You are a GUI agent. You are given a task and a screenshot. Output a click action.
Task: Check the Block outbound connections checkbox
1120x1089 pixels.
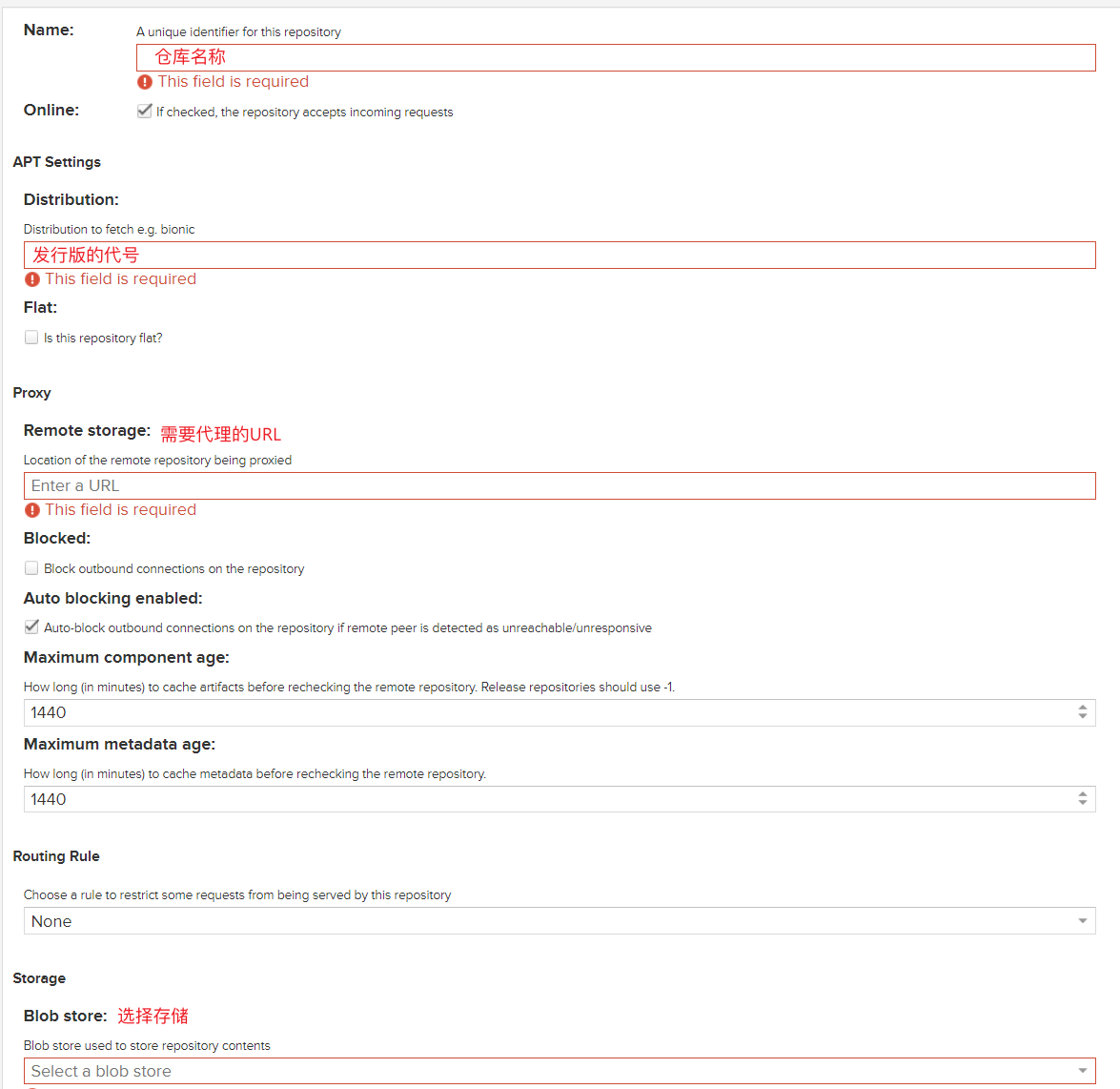point(31,568)
